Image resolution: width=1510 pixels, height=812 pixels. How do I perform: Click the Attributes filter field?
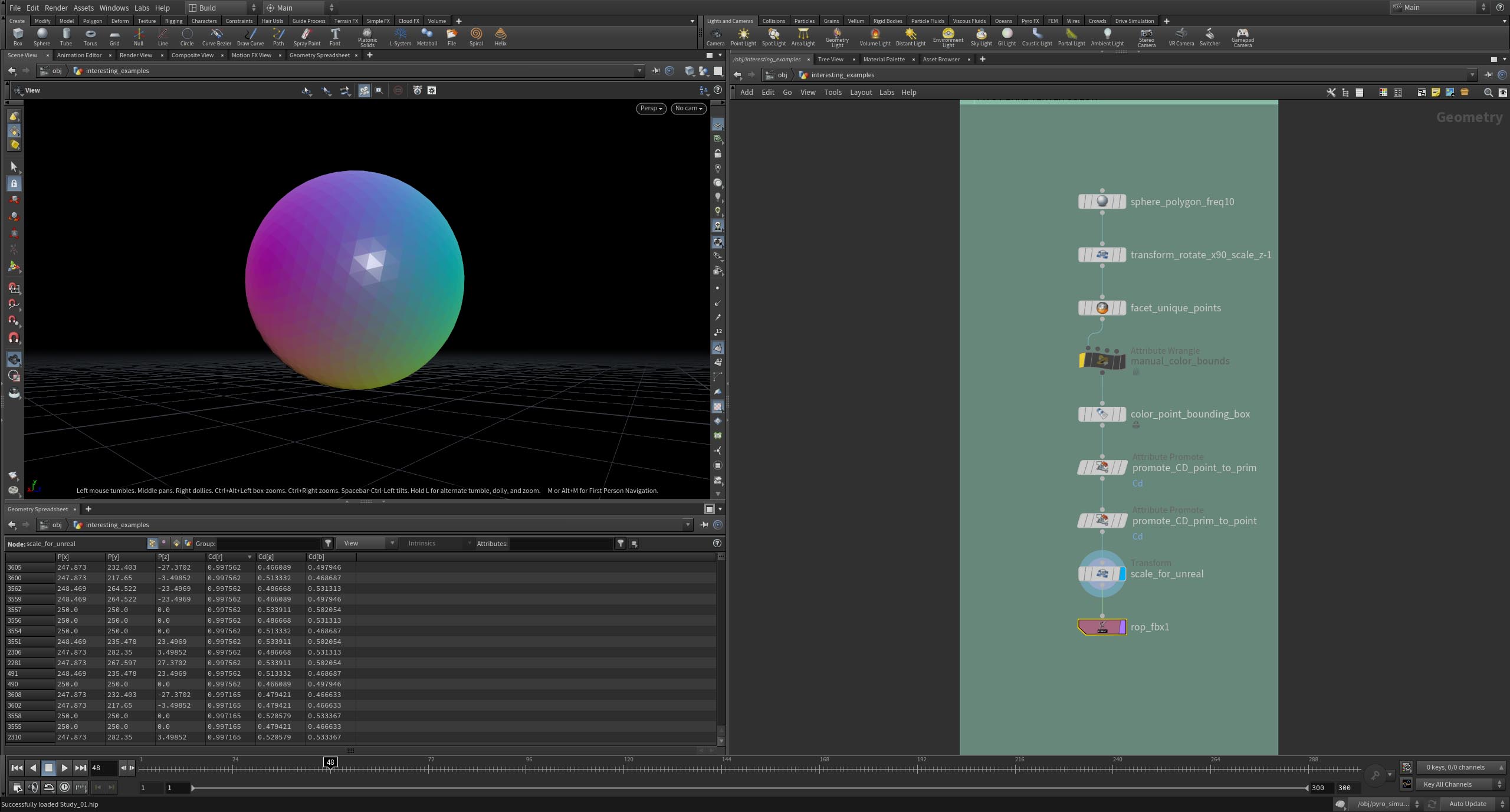click(561, 543)
